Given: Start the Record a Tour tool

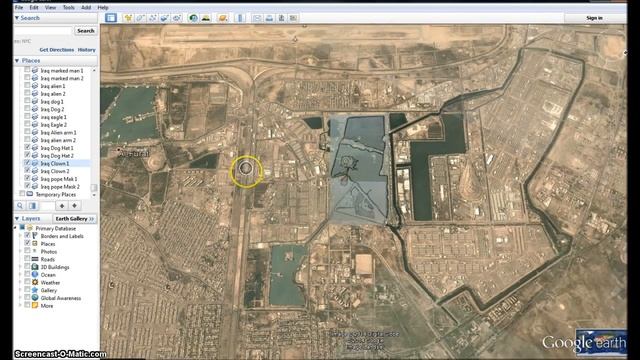Looking at the screenshot, I should [177, 18].
